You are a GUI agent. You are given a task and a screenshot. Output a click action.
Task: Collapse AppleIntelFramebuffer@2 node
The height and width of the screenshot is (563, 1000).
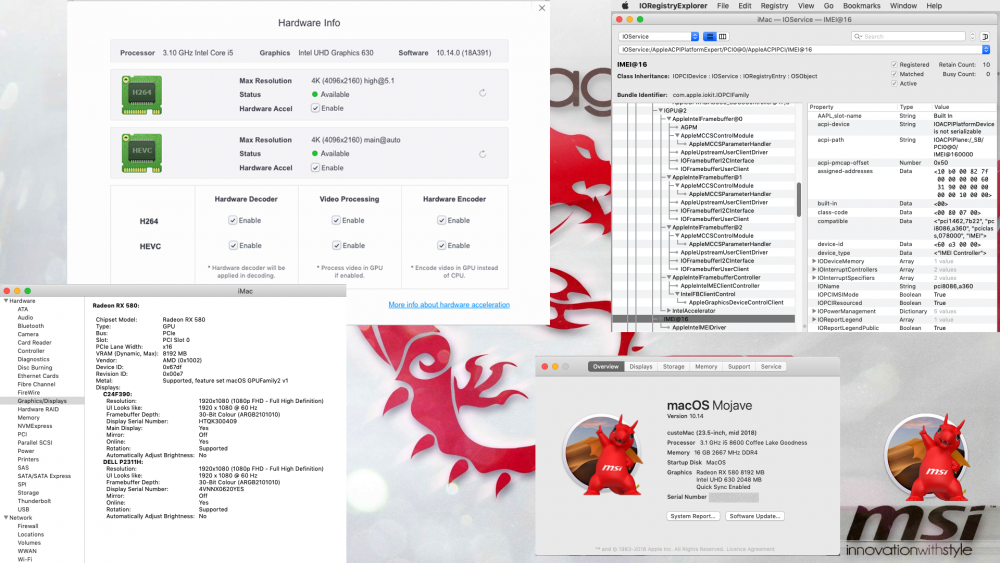click(669, 227)
